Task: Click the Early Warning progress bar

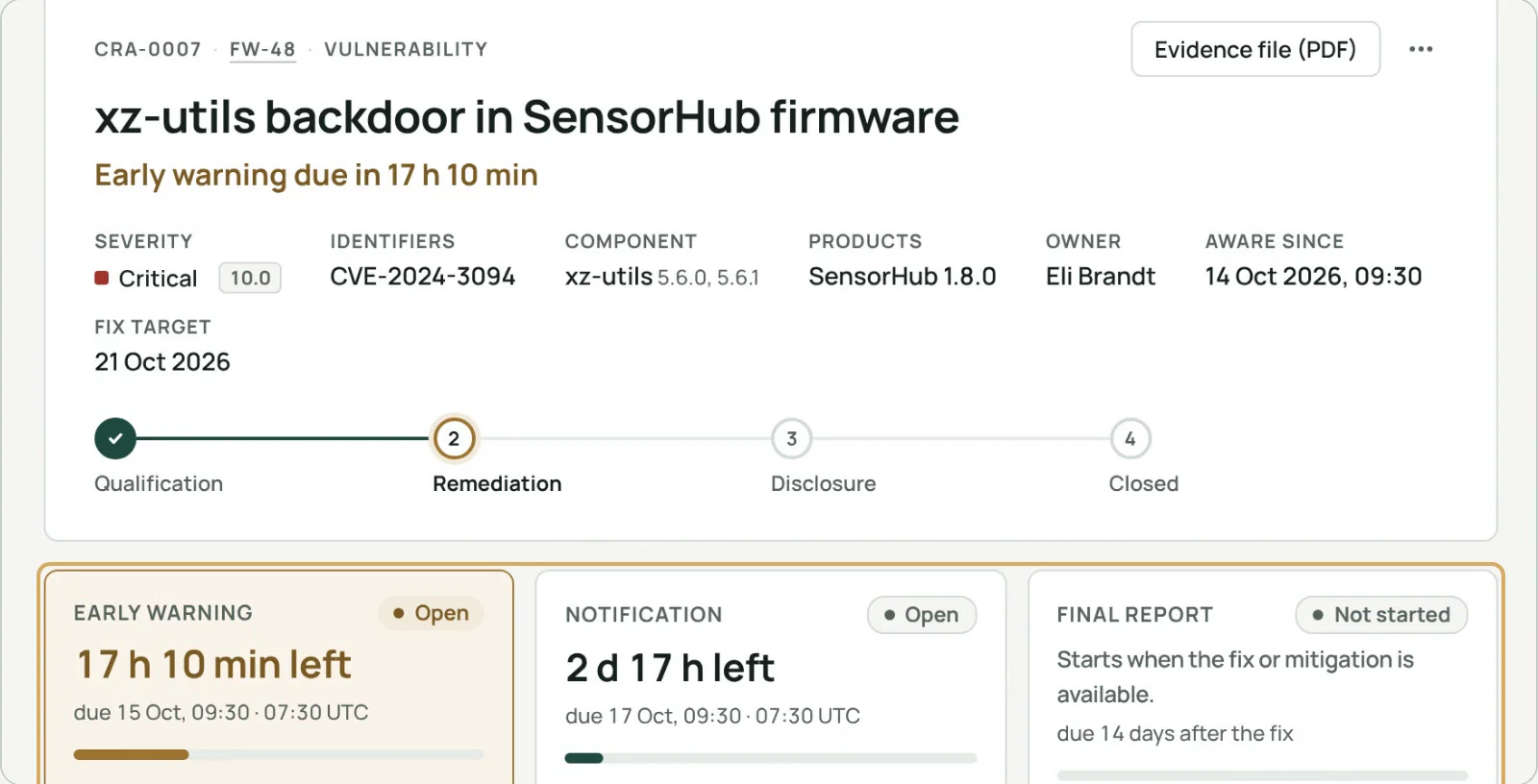Action: (x=279, y=754)
